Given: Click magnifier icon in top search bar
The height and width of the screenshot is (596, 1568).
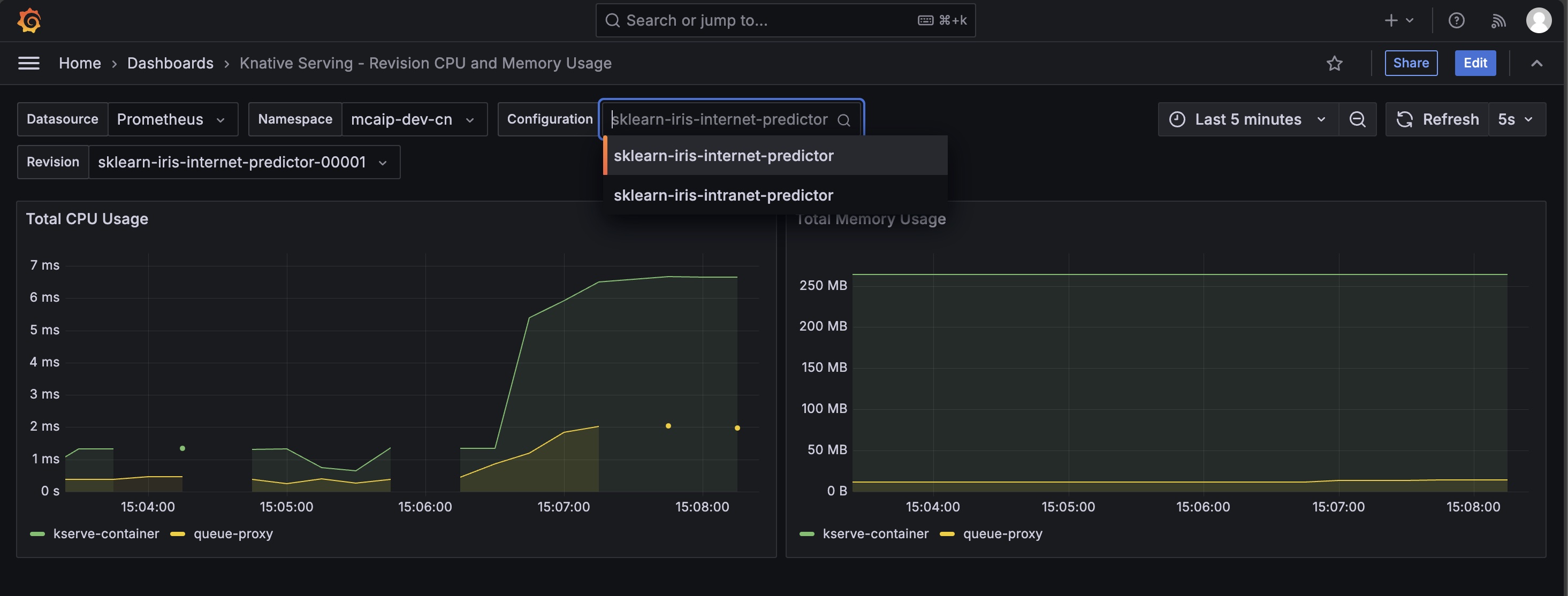Looking at the screenshot, I should coord(612,21).
